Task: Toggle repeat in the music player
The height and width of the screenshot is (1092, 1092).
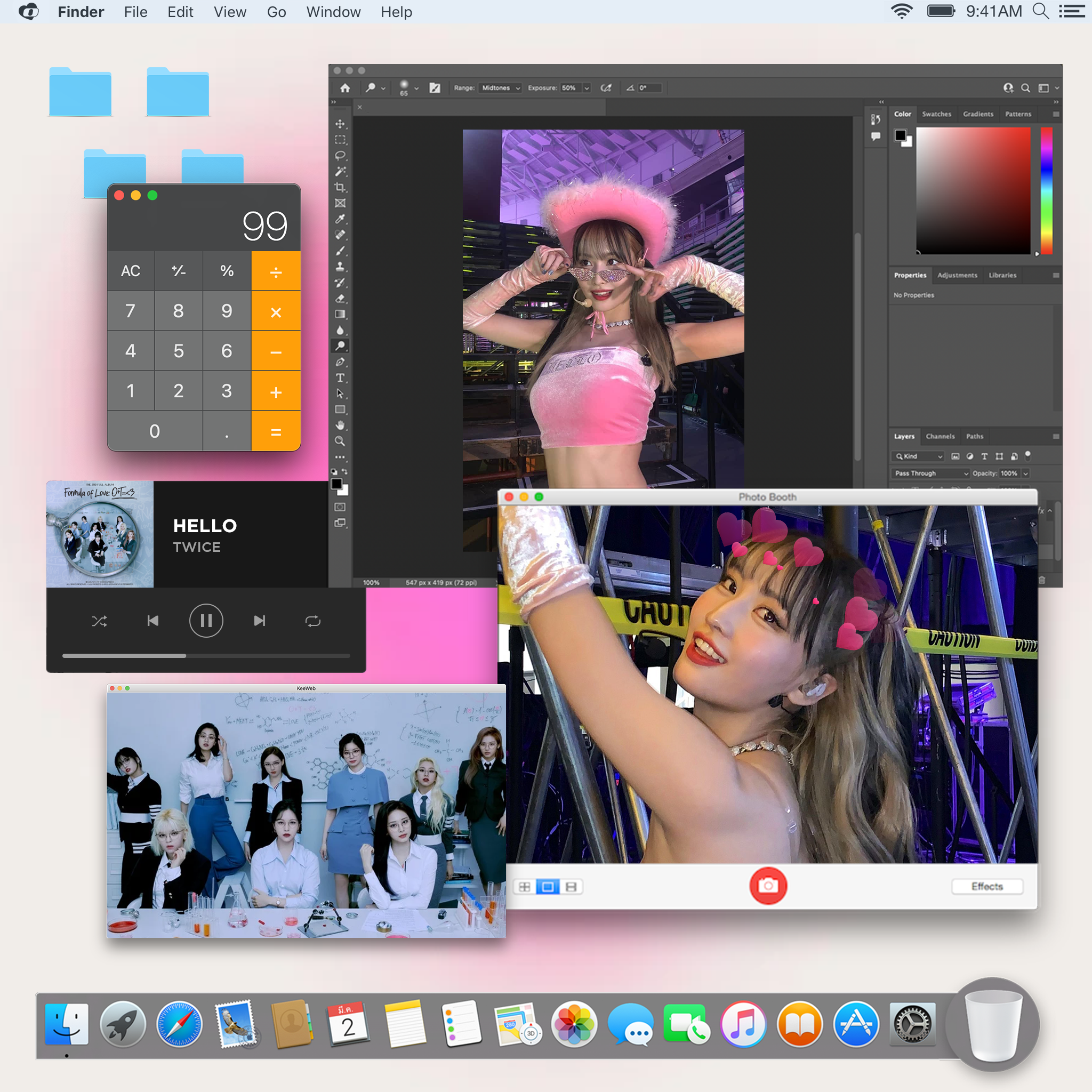Action: coord(312,621)
